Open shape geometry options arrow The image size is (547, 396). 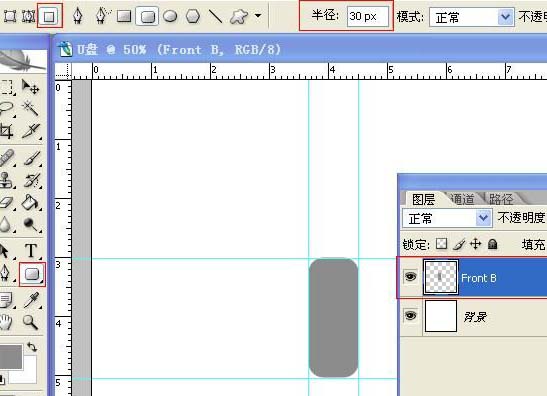click(258, 15)
